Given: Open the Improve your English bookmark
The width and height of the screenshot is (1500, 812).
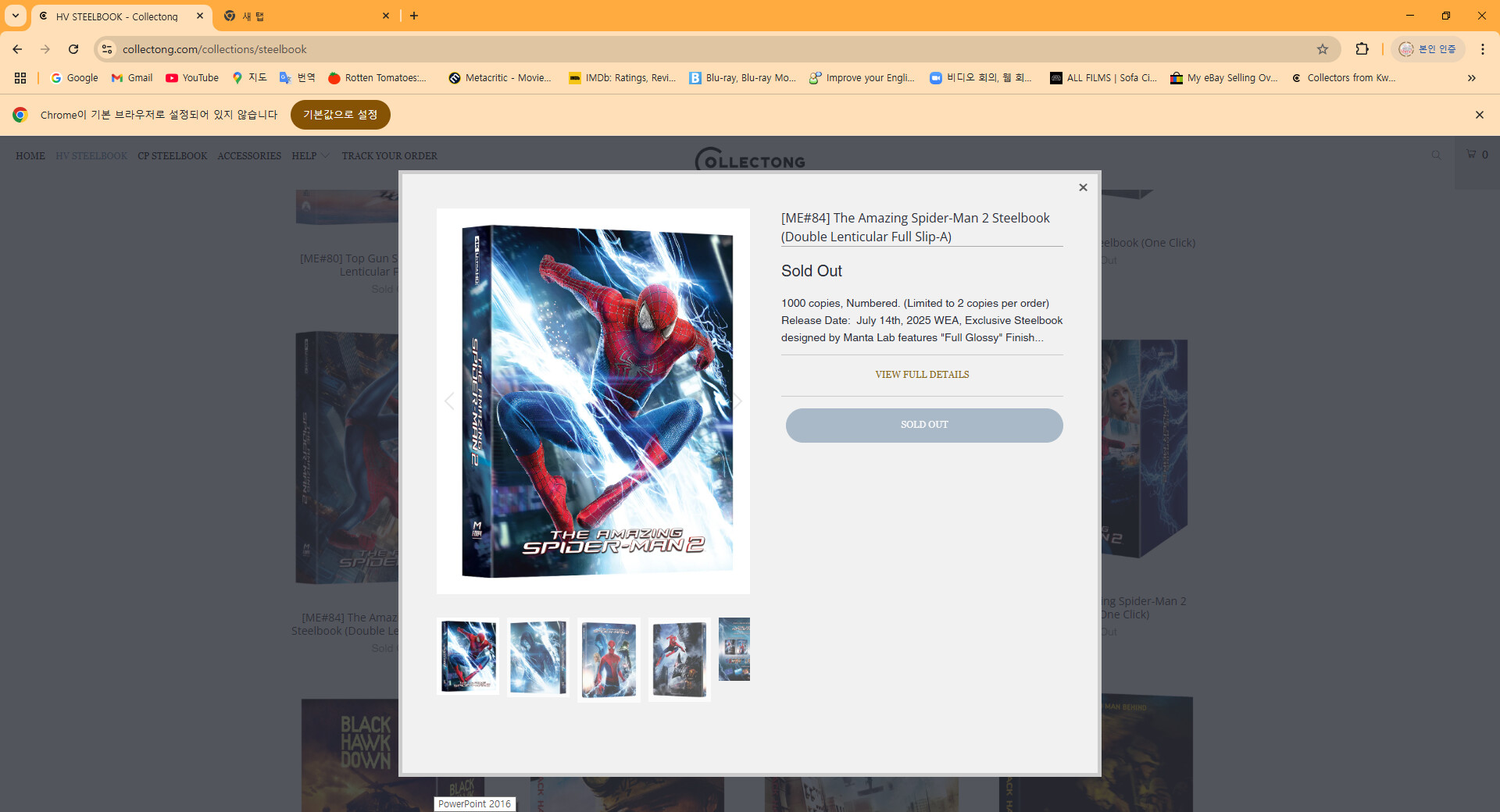Looking at the screenshot, I should 862,78.
